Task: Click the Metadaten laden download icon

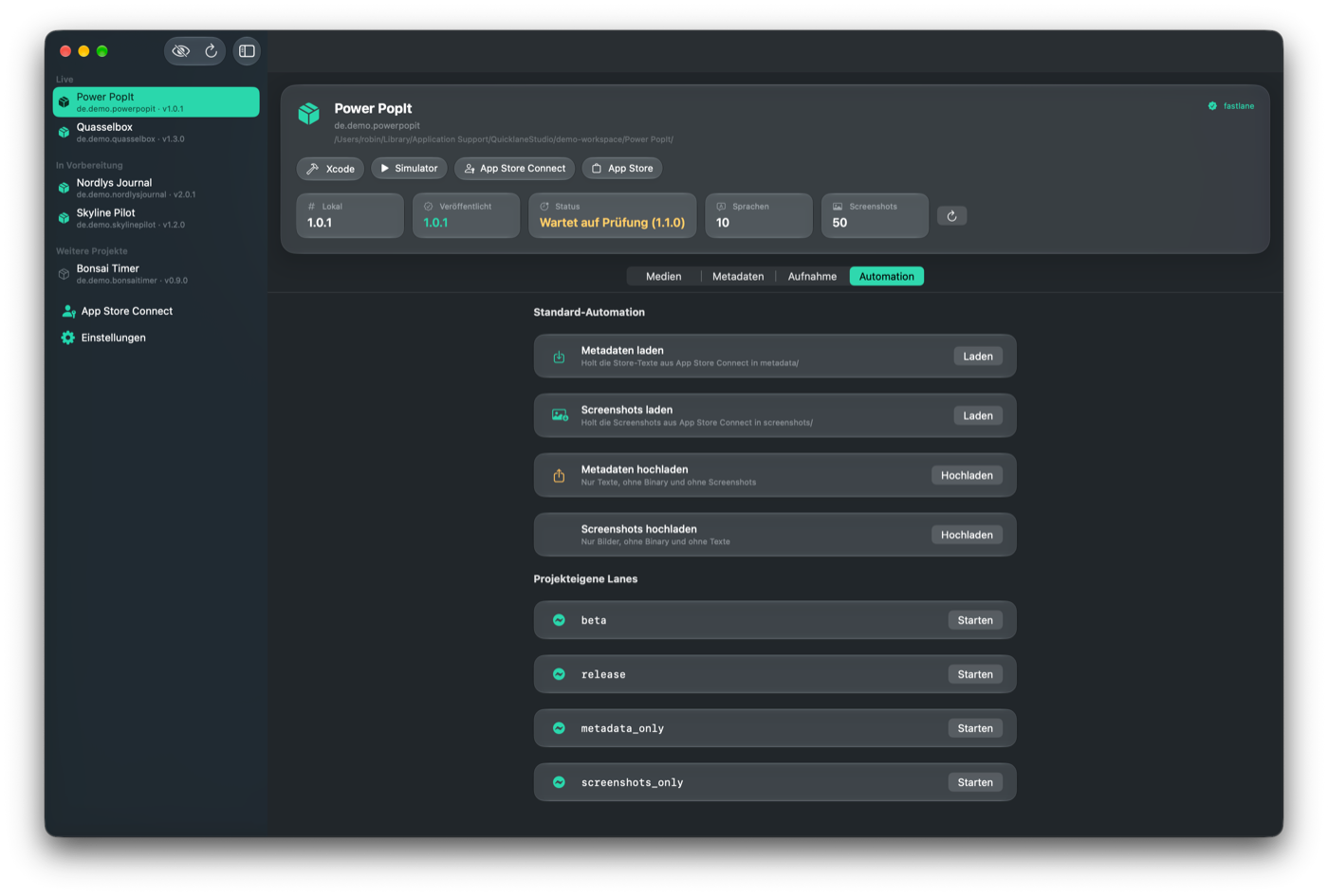Action: coord(559,357)
